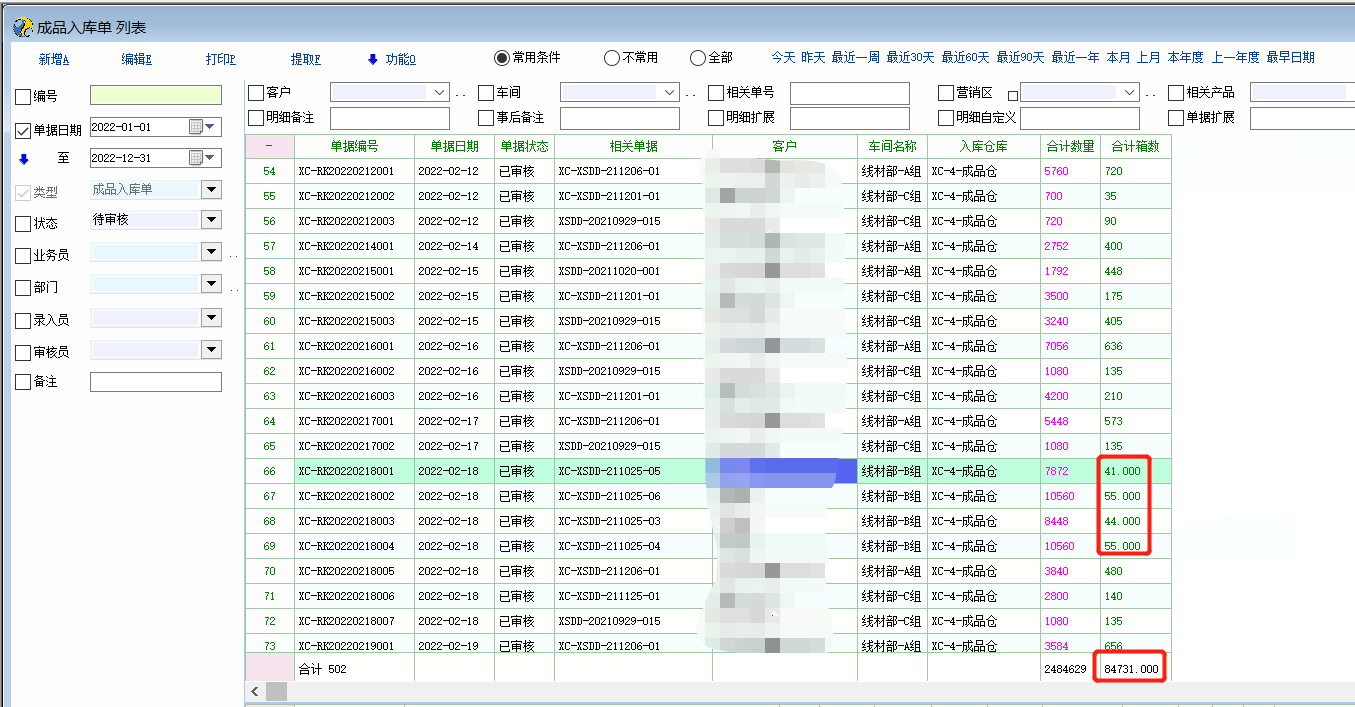Click the blue down-arrow 功能 icon
This screenshot has height=707, width=1355.
point(373,59)
